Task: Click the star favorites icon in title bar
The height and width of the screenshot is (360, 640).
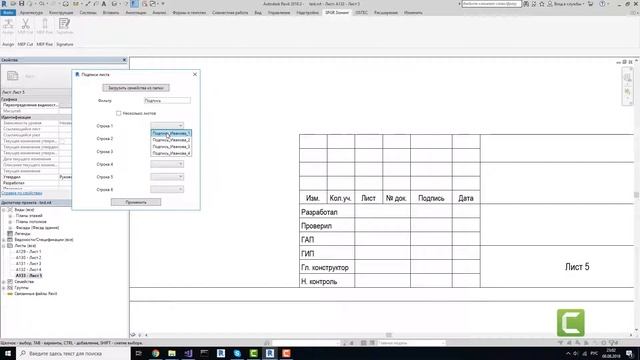Action: [542, 4]
